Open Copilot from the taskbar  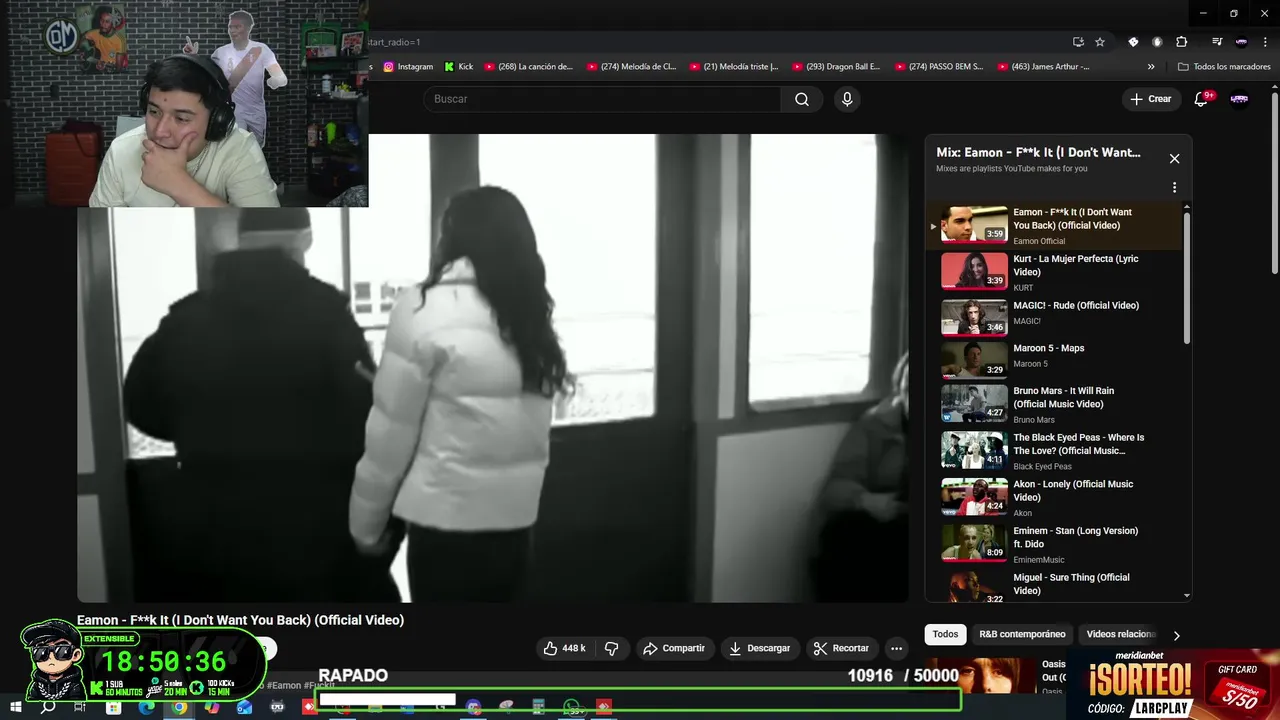point(212,707)
